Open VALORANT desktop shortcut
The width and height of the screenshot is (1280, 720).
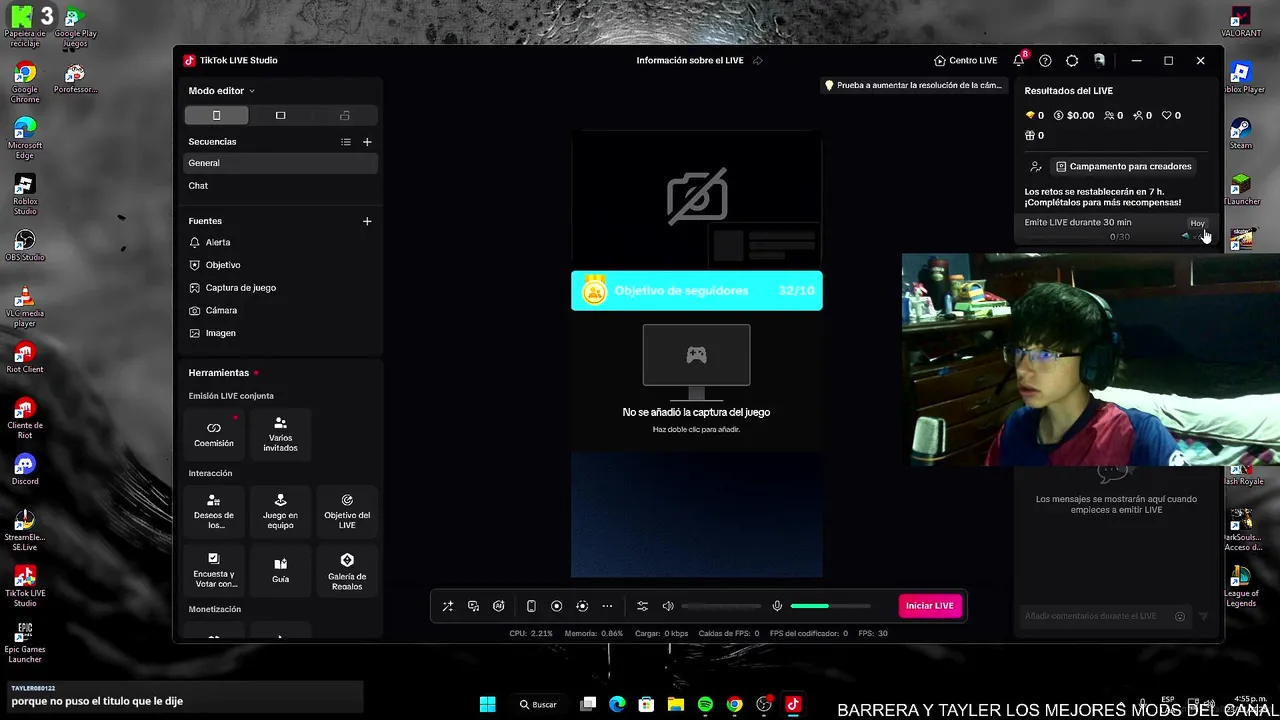click(1241, 22)
